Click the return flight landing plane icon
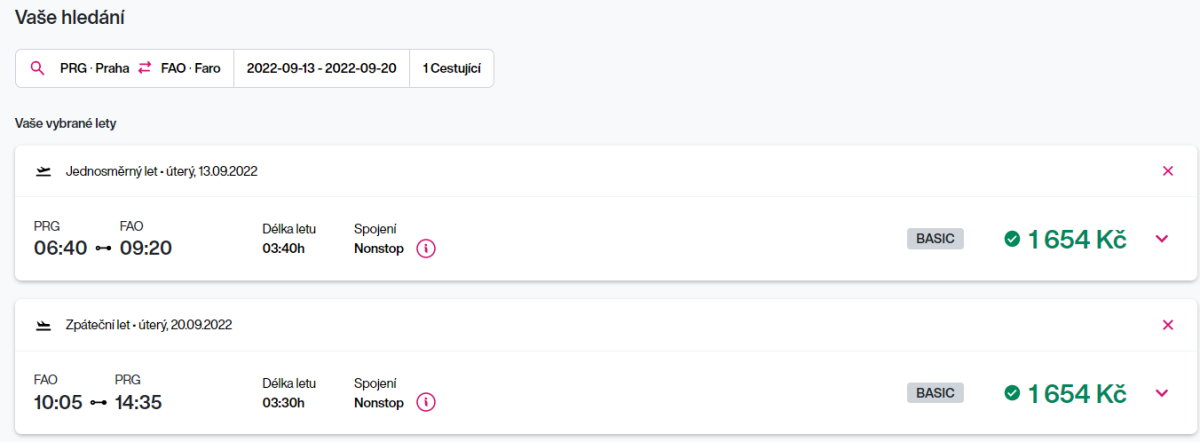The image size is (1200, 442). pyautogui.click(x=43, y=325)
